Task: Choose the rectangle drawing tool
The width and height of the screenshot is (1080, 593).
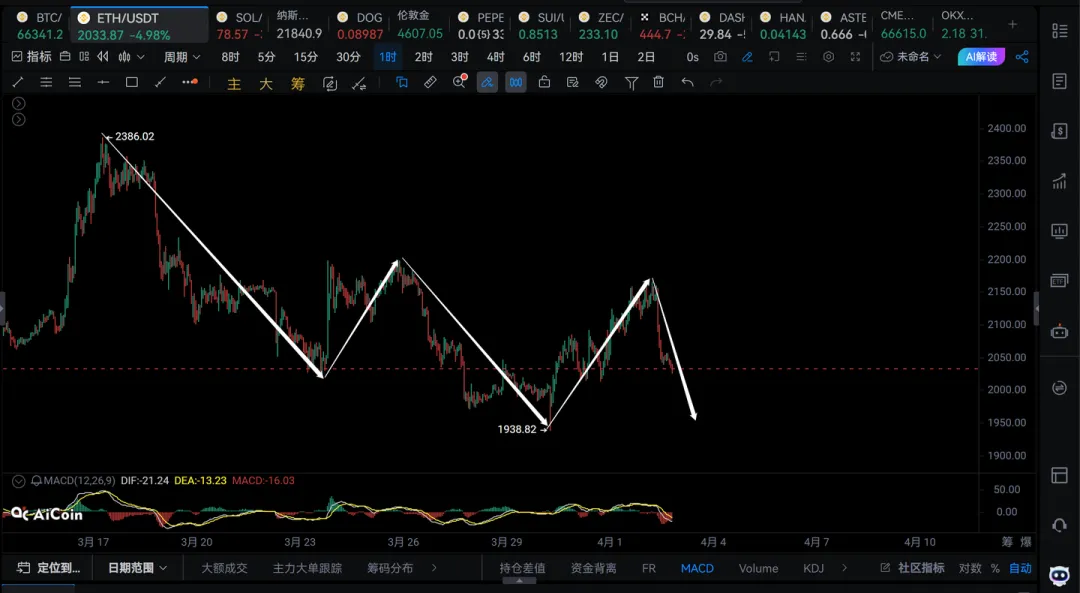Action: tap(132, 83)
